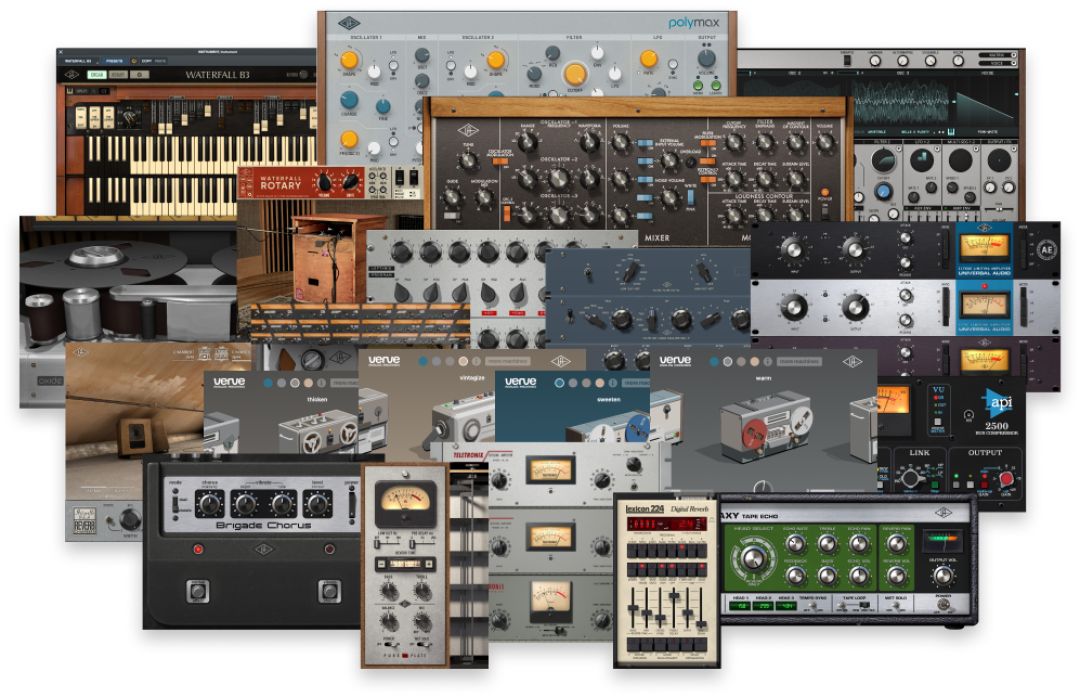This screenshot has width=1080, height=697.
Task: Click the OUTPUT VOLUME knob in PolyMax
Action: pos(706,59)
